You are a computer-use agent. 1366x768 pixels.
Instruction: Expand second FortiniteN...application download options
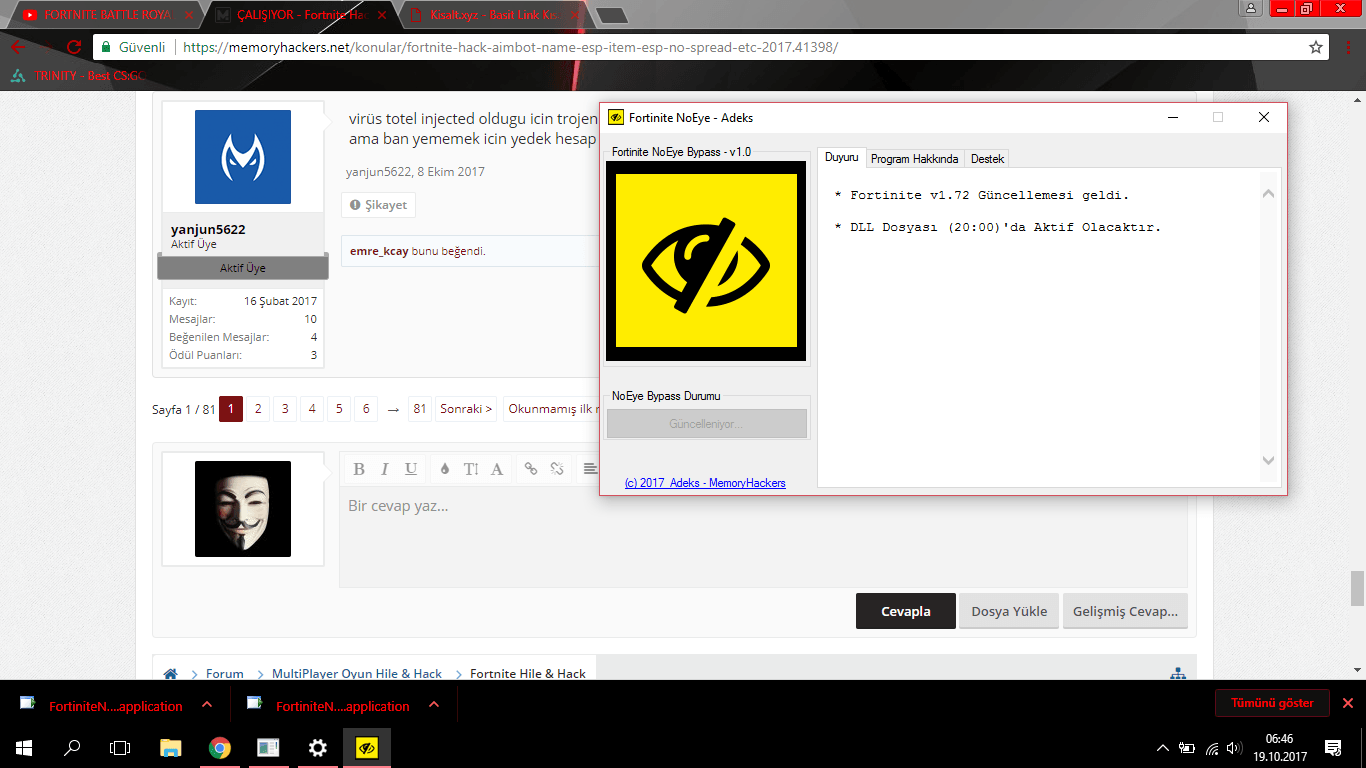tap(434, 705)
